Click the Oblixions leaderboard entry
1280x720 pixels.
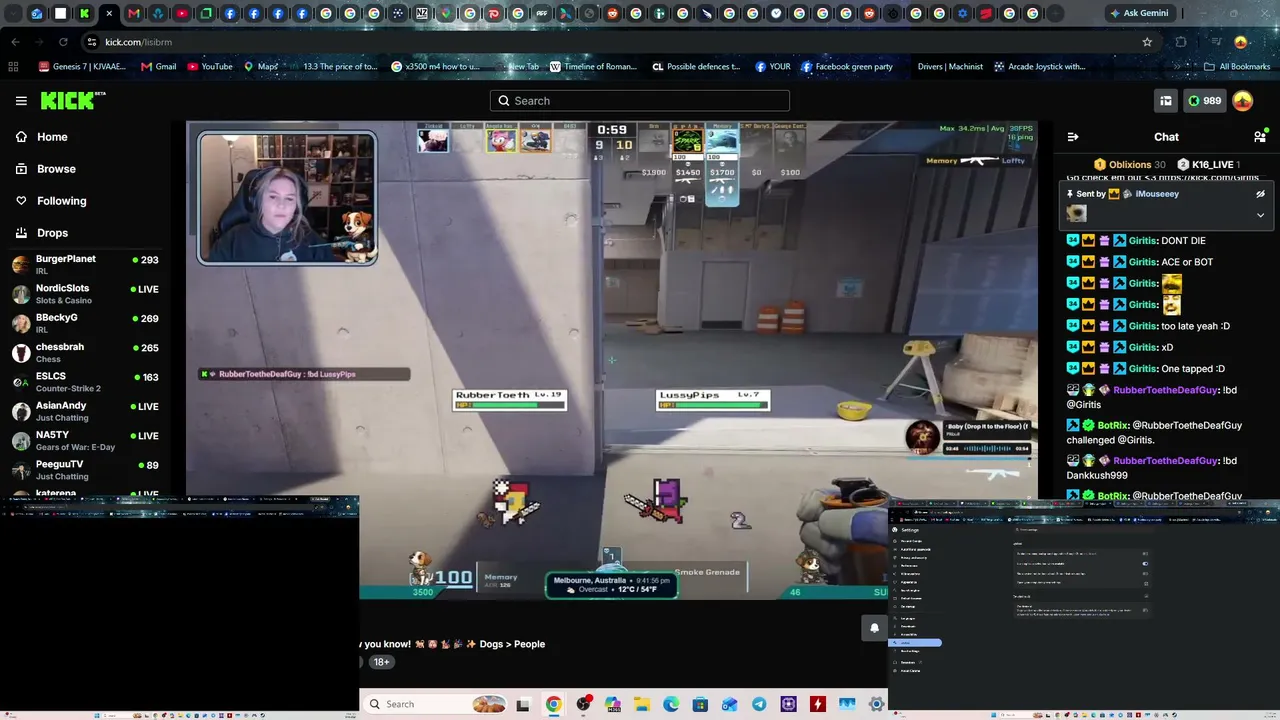click(1129, 165)
